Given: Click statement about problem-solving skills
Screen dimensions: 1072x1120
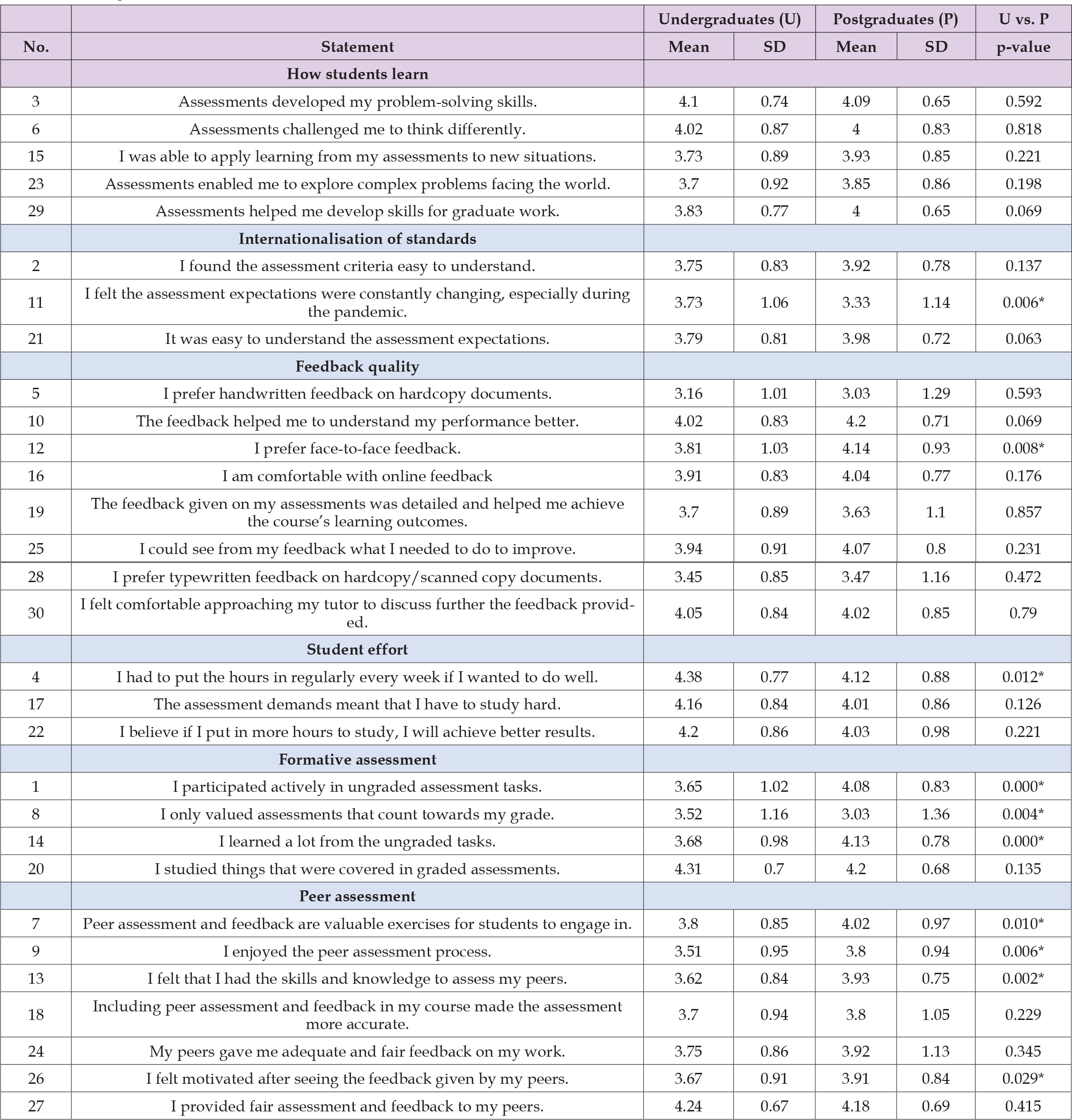Looking at the screenshot, I should pyautogui.click(x=357, y=102).
